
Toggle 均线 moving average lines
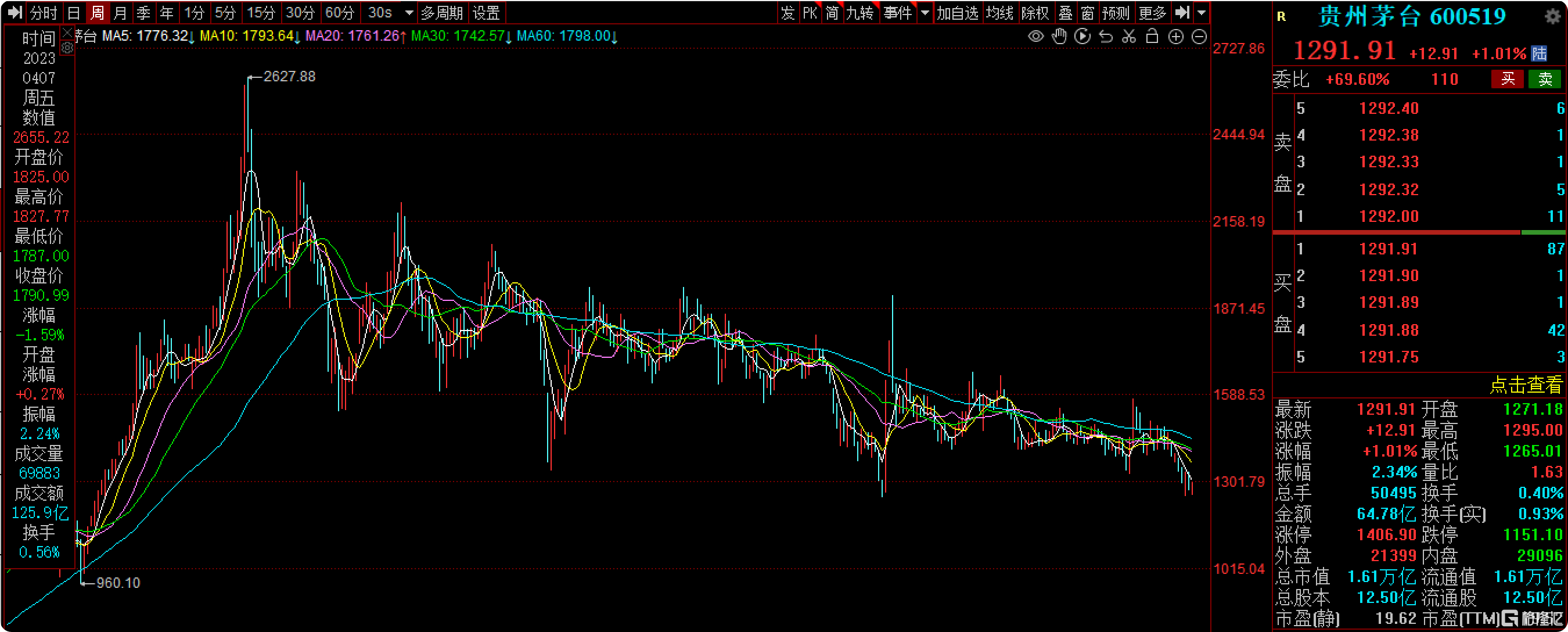(999, 13)
